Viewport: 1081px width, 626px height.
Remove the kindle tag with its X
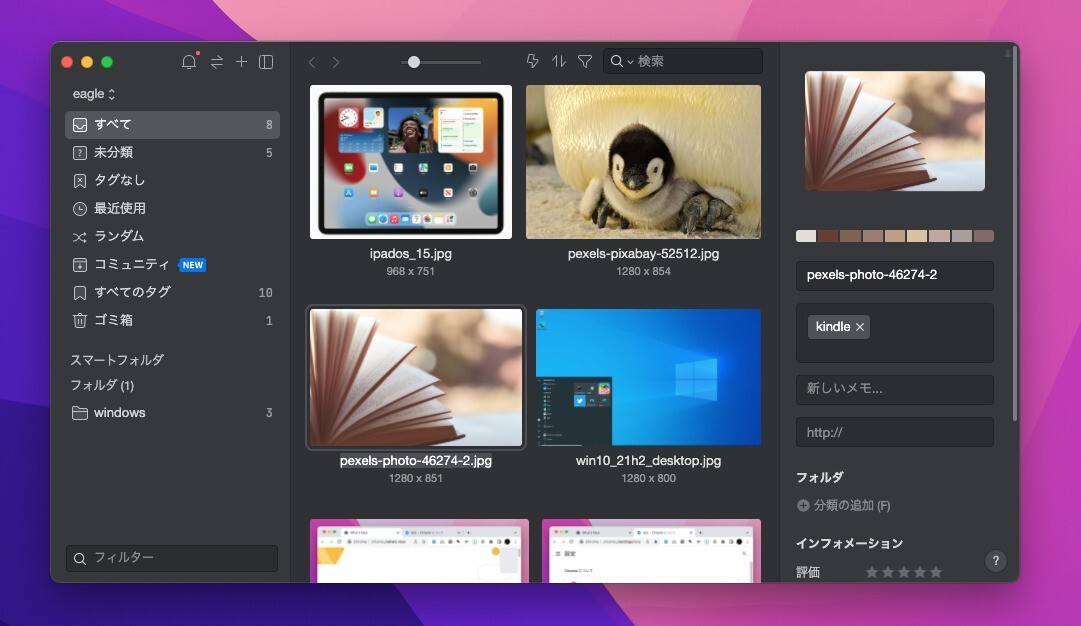(x=860, y=327)
